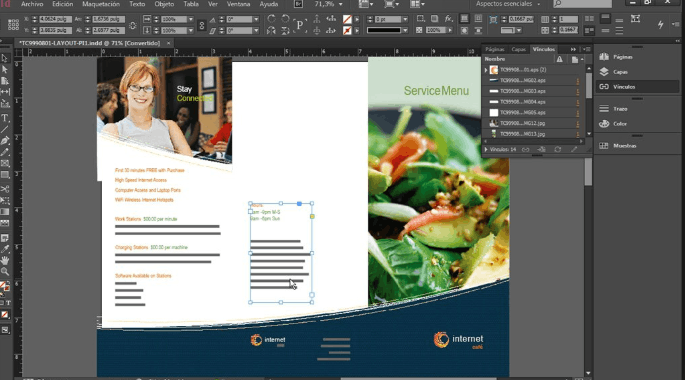Open the Aspectos esenciales workspace dropdown
The width and height of the screenshot is (685, 380).
(x=508, y=4)
